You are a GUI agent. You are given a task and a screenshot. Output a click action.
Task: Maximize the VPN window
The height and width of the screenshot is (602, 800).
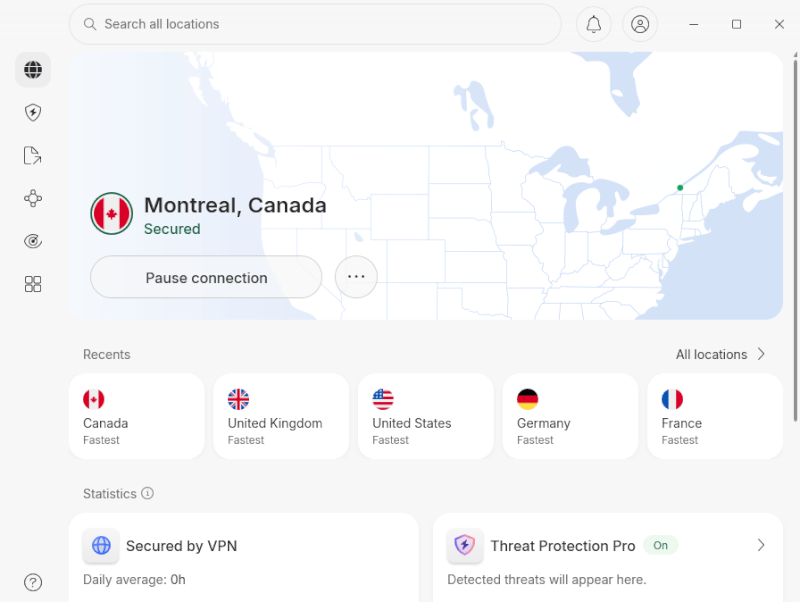(736, 24)
